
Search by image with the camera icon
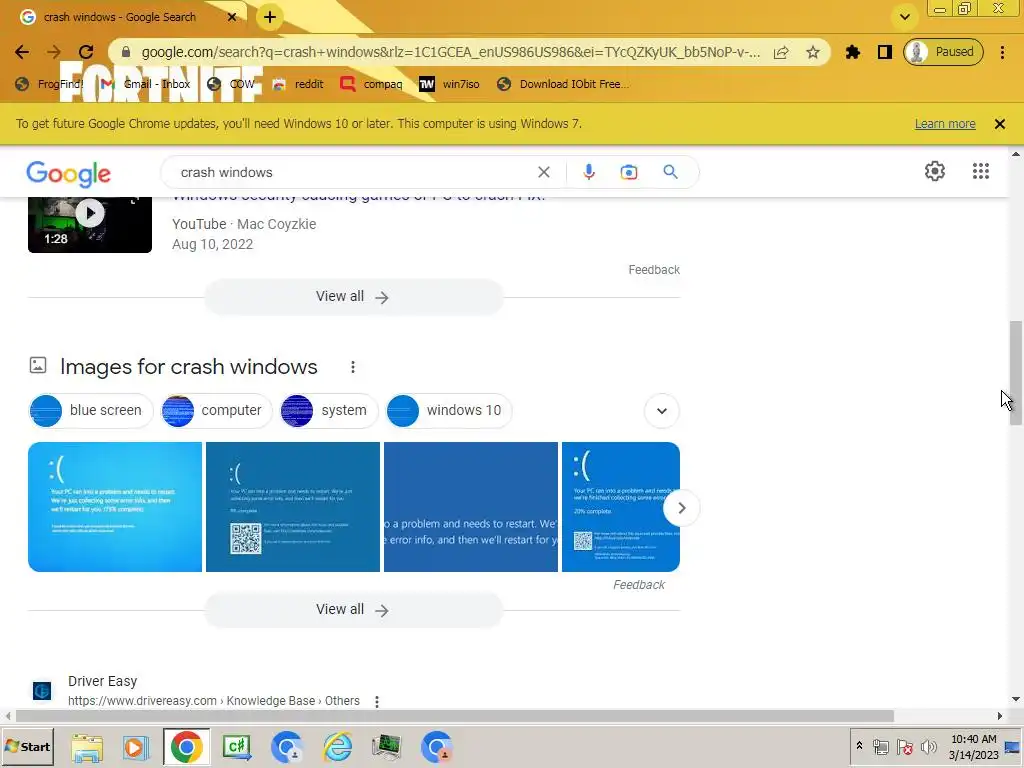(x=629, y=172)
